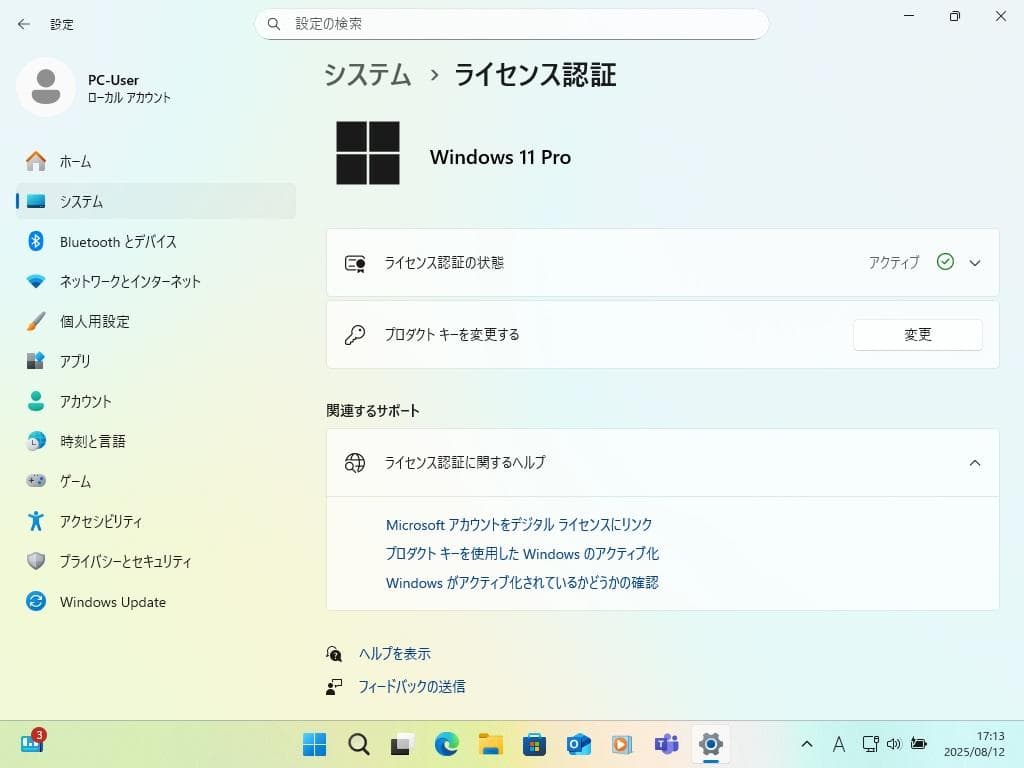Launch Microsoft Edge from the taskbar
The width and height of the screenshot is (1024, 768).
tap(446, 744)
